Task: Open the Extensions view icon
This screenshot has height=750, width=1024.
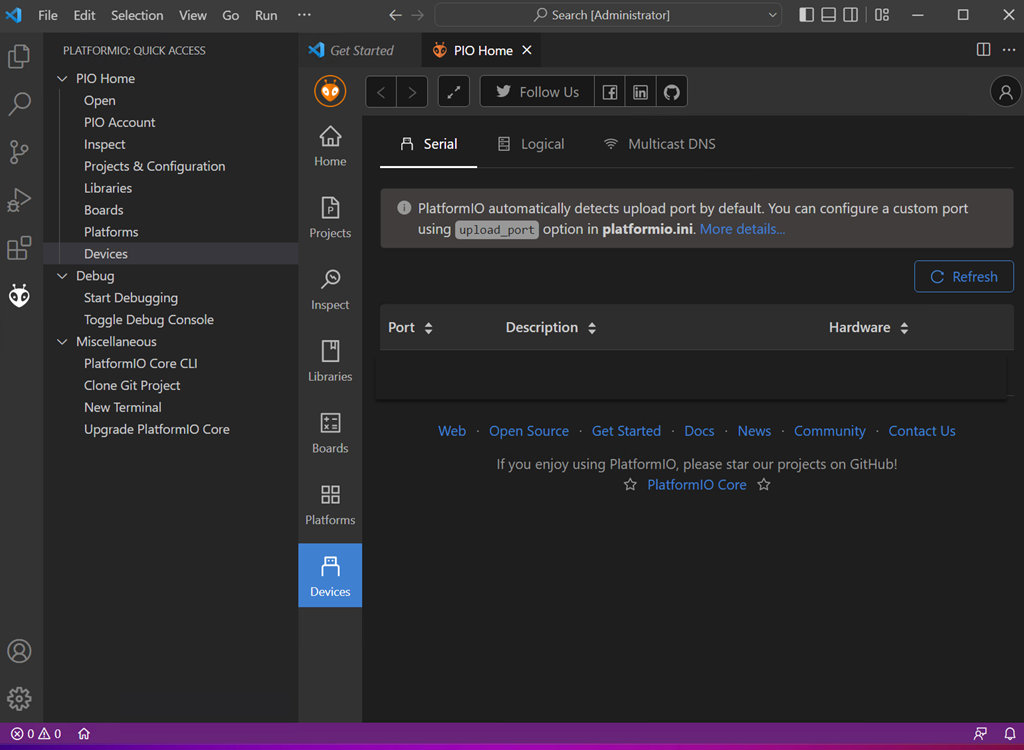Action: (19, 247)
